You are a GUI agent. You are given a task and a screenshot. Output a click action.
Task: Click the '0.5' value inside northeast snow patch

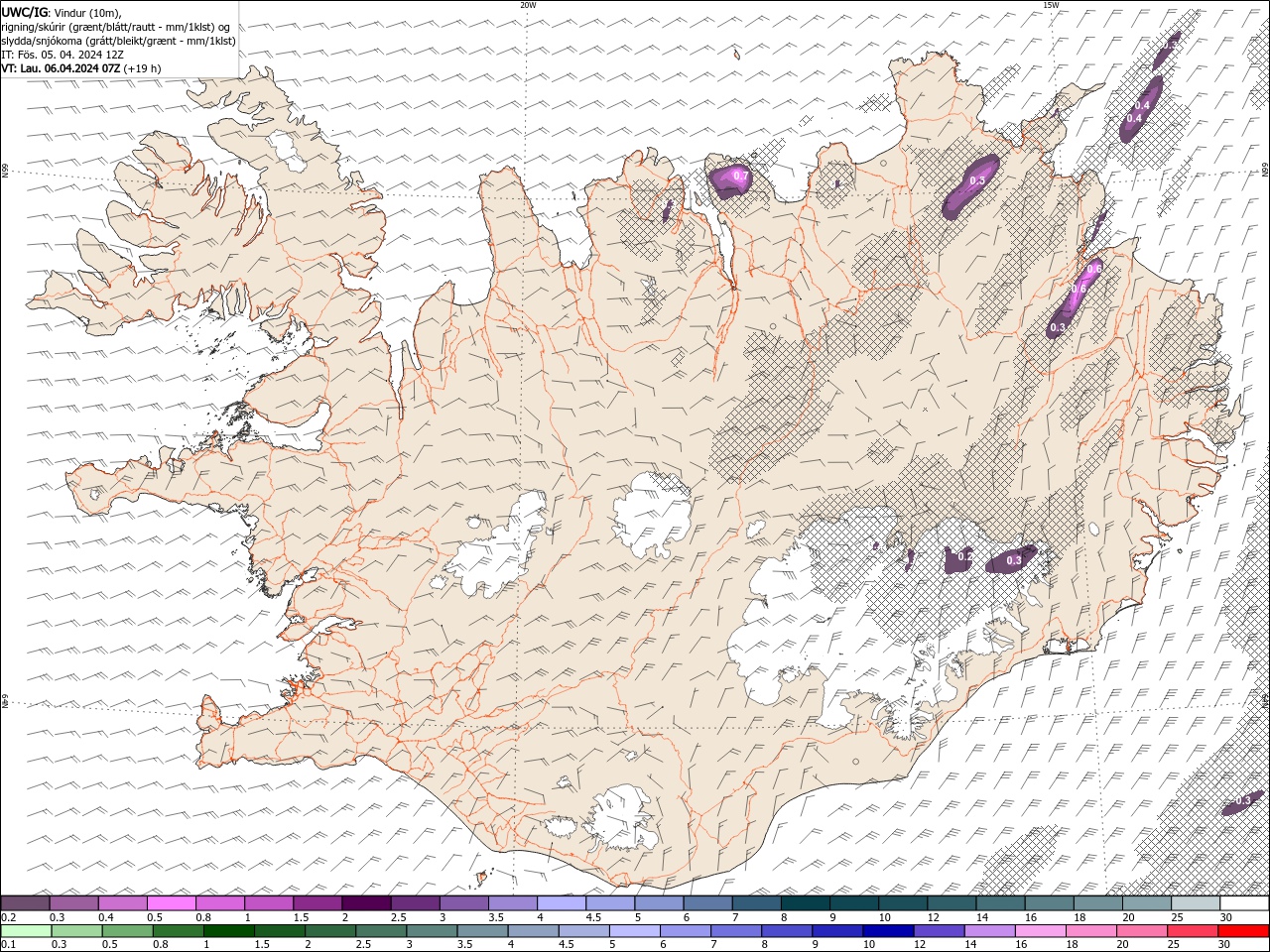pyautogui.click(x=977, y=180)
